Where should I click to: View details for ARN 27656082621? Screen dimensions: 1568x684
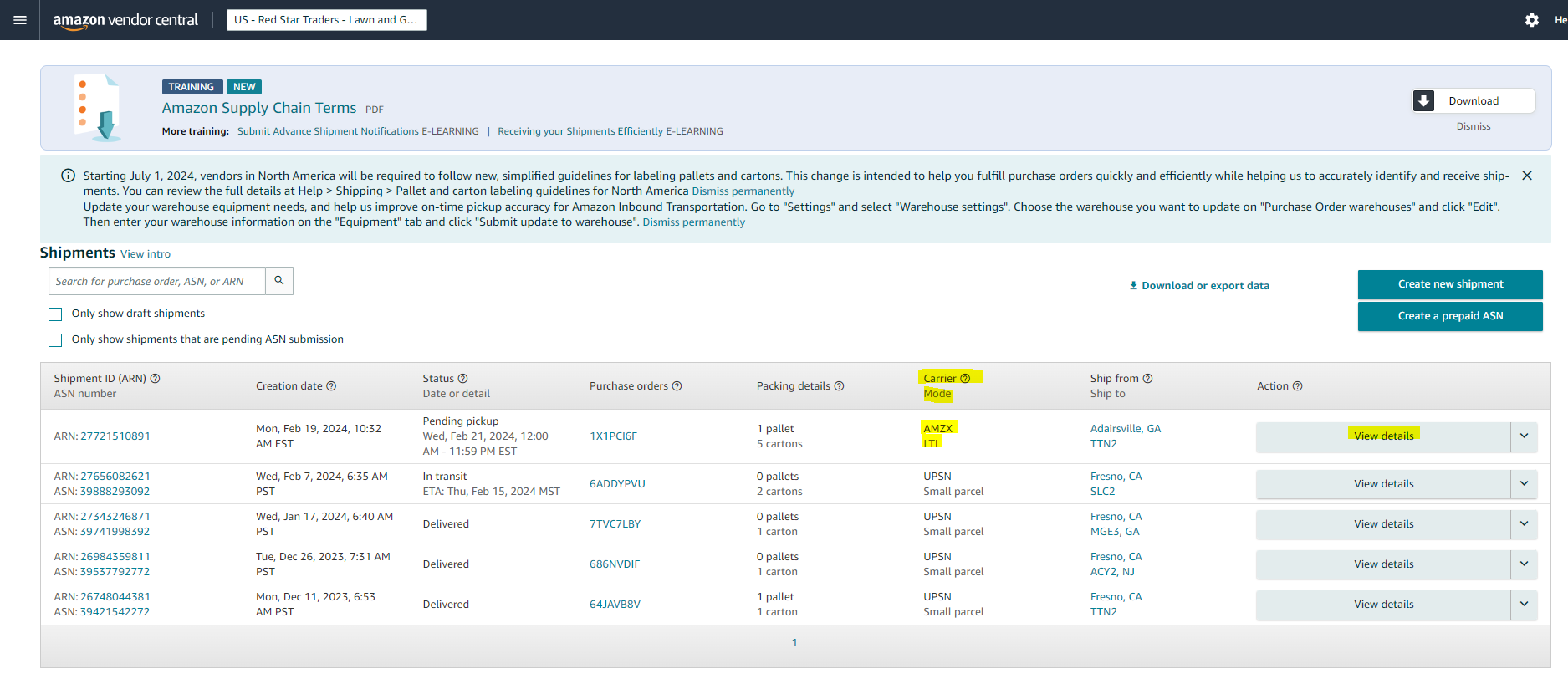(x=1383, y=484)
